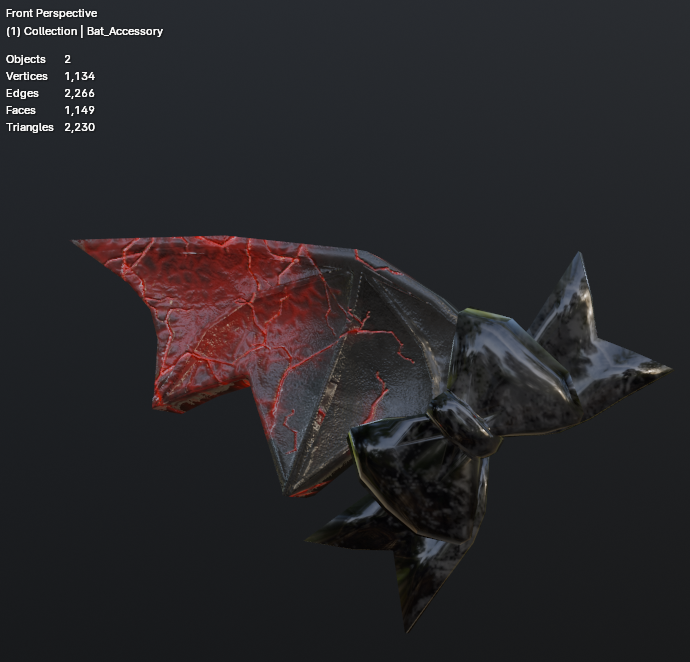Click the Bat_Accessory object name text
The image size is (690, 662).
(x=125, y=31)
